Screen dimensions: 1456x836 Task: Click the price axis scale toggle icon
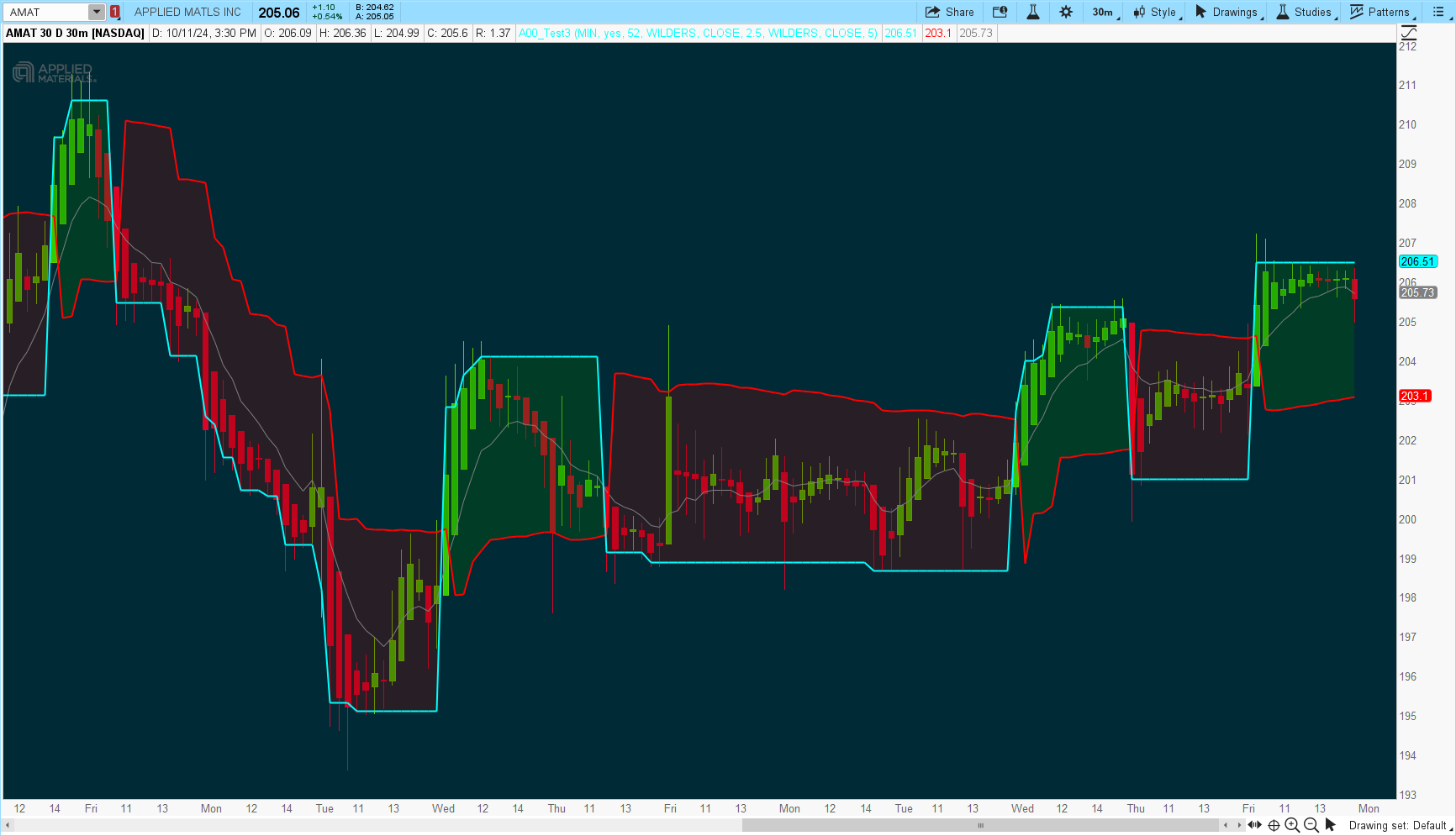1408,33
